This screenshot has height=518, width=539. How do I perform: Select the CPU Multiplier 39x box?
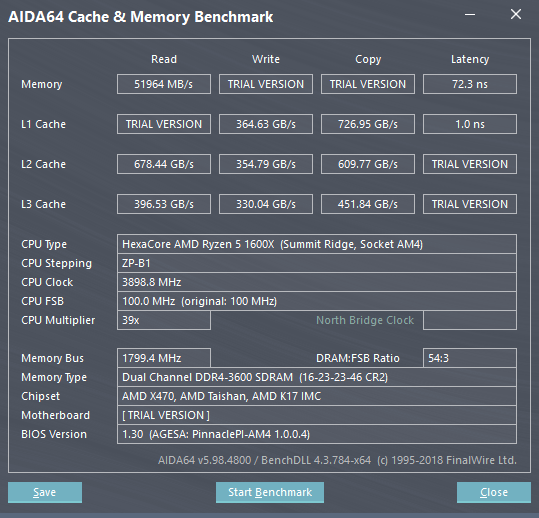(164, 320)
